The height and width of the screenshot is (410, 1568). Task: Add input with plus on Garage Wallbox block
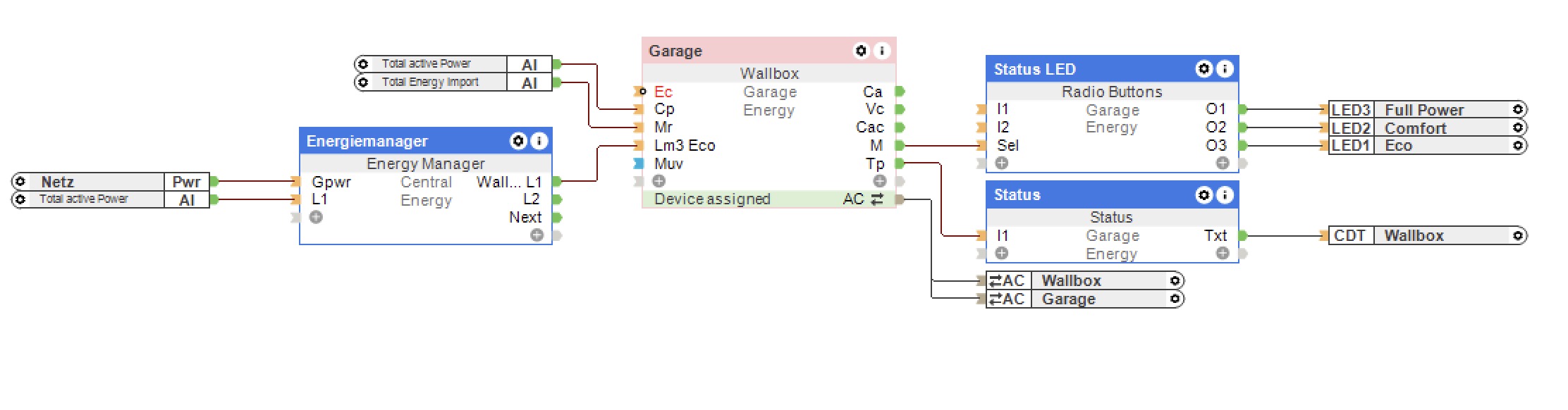[x=659, y=181]
